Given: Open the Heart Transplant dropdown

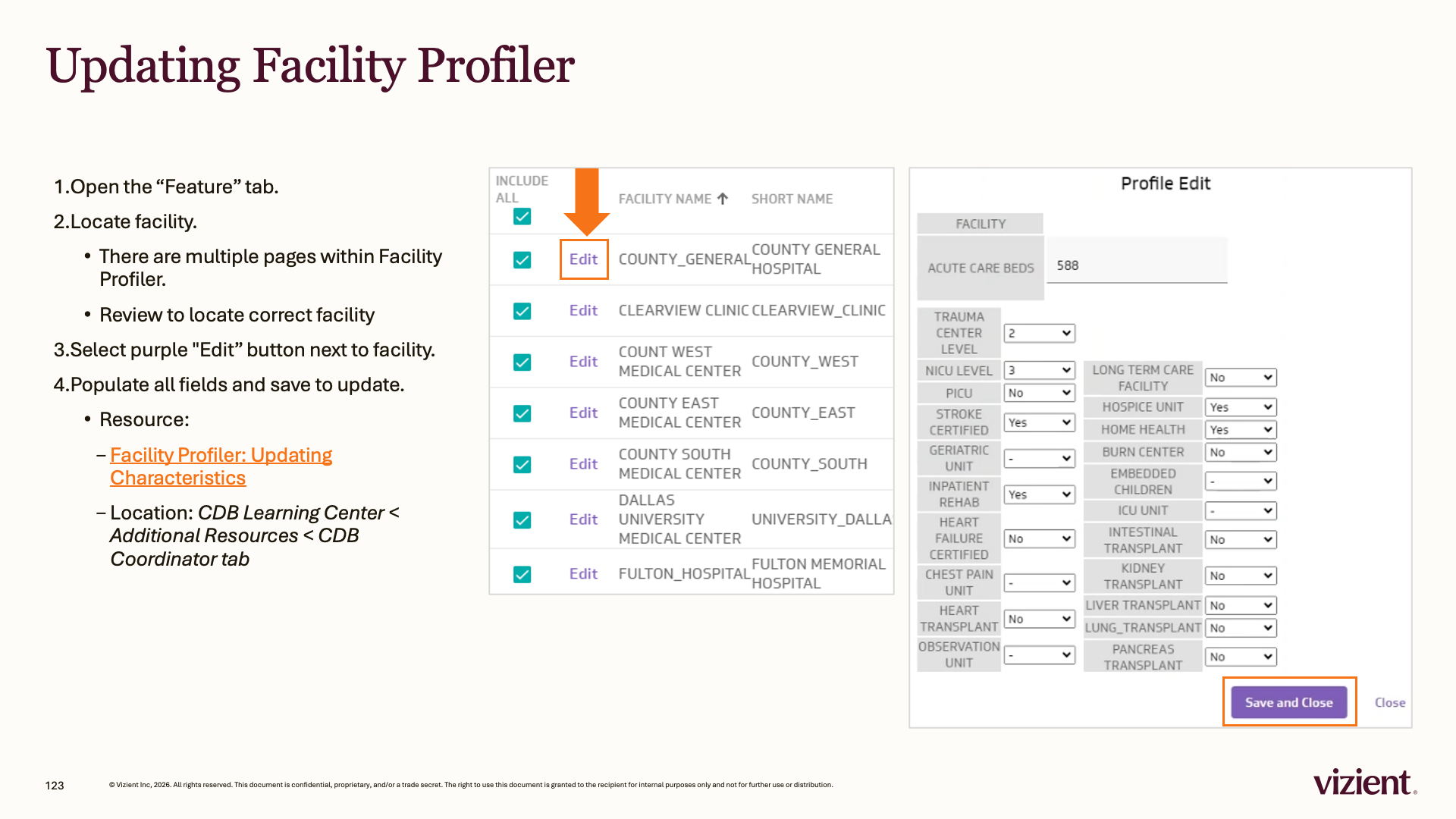Looking at the screenshot, I should pyautogui.click(x=1039, y=619).
